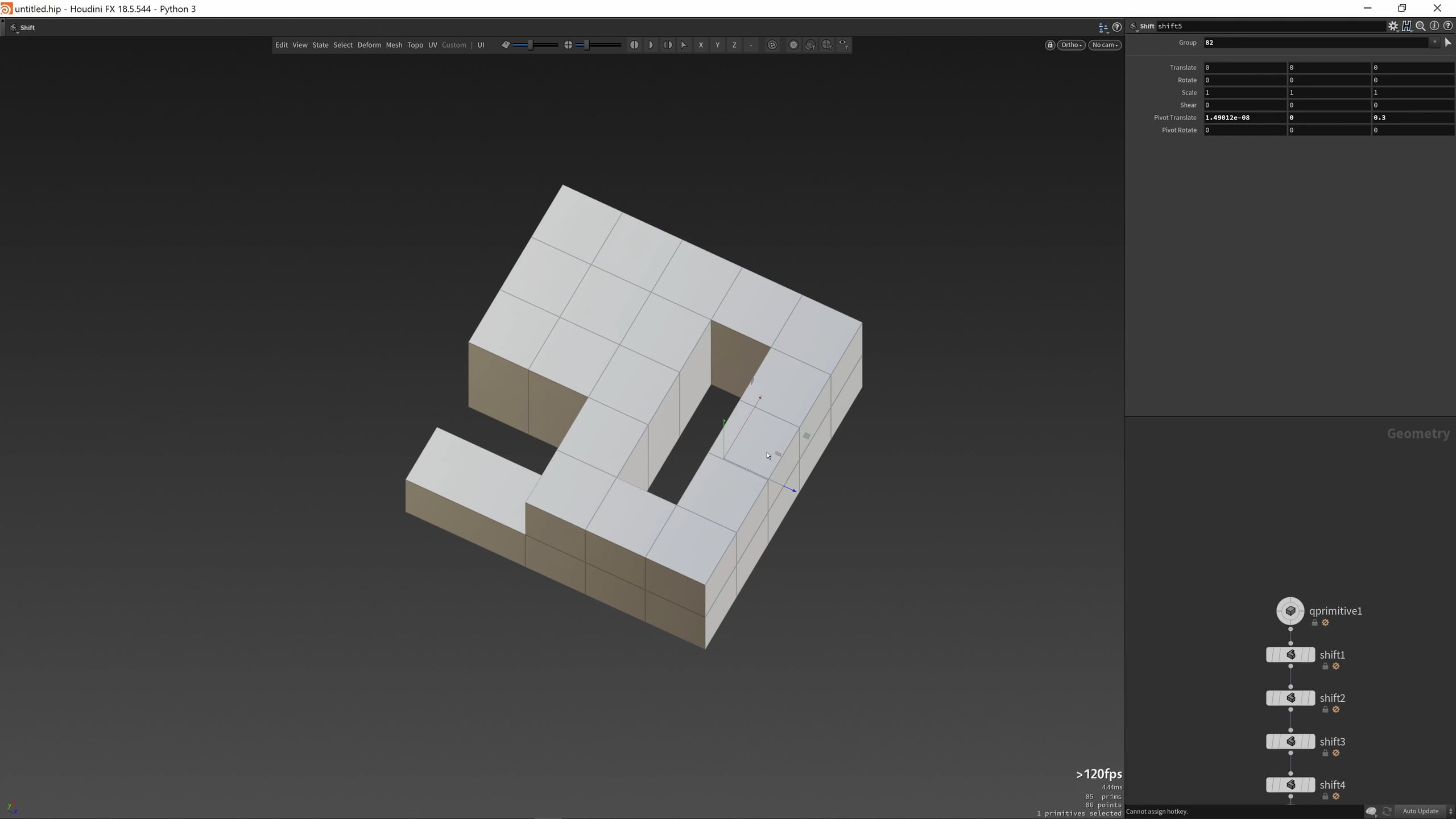
Task: Click the Group field containing 82
Action: pos(1316,43)
